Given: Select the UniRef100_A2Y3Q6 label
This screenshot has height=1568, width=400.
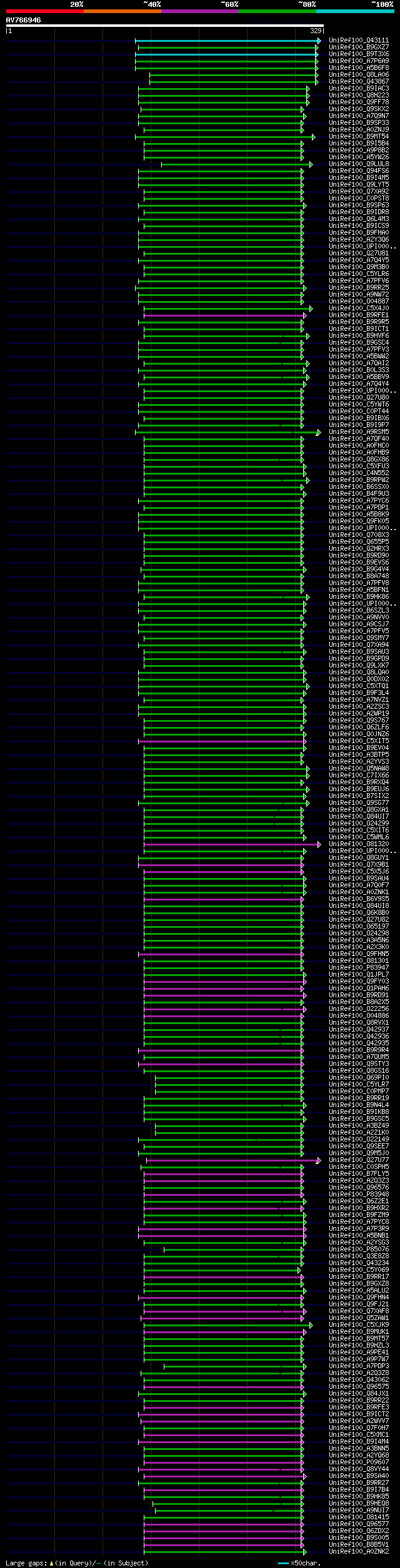Looking at the screenshot, I should coord(359,240).
